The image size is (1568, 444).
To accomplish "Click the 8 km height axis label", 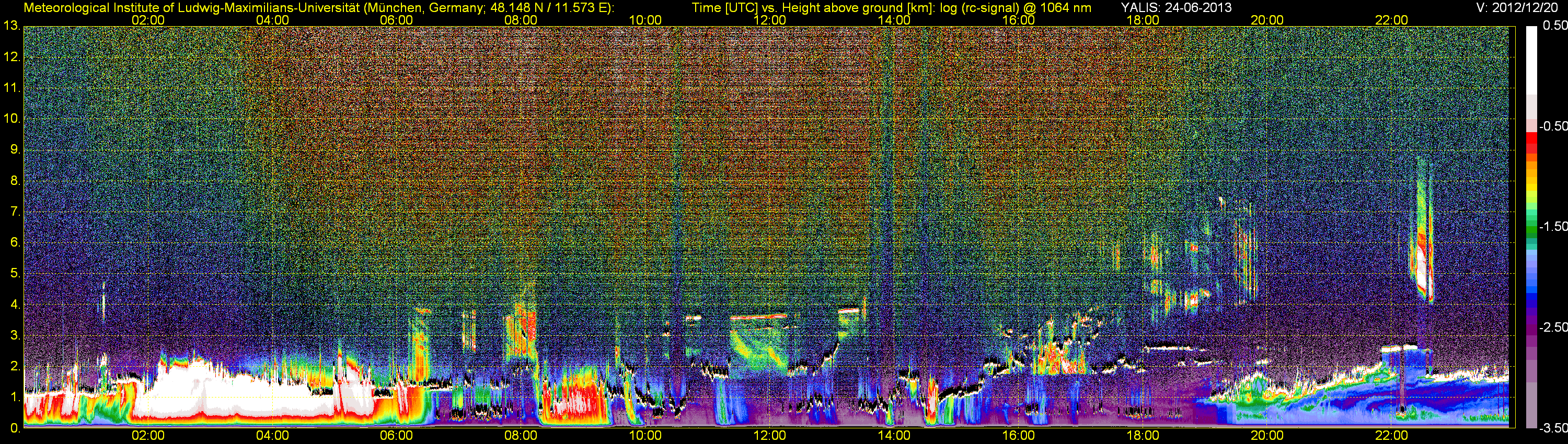I will click(x=15, y=181).
